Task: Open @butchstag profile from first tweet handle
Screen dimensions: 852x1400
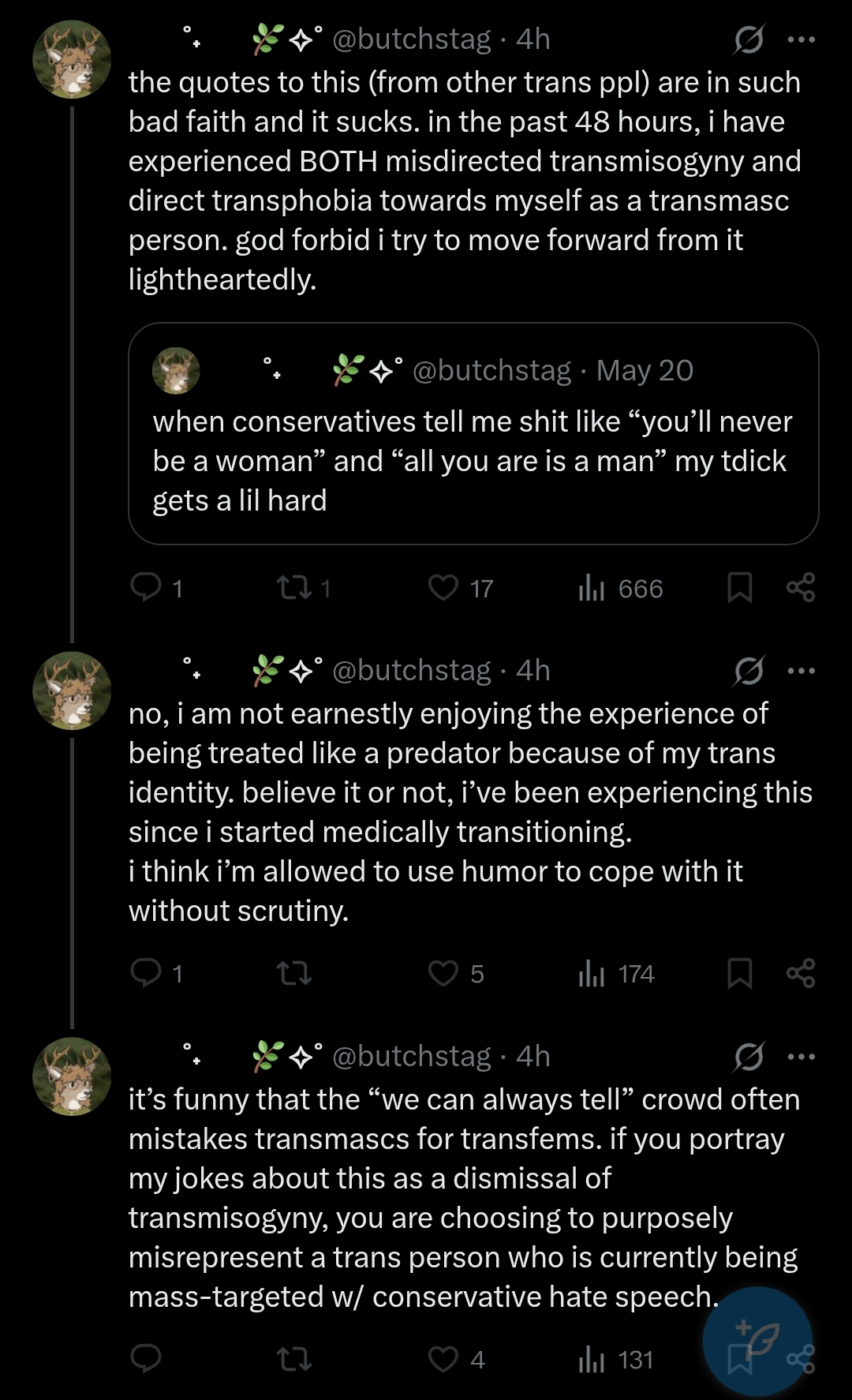Action: (x=411, y=39)
